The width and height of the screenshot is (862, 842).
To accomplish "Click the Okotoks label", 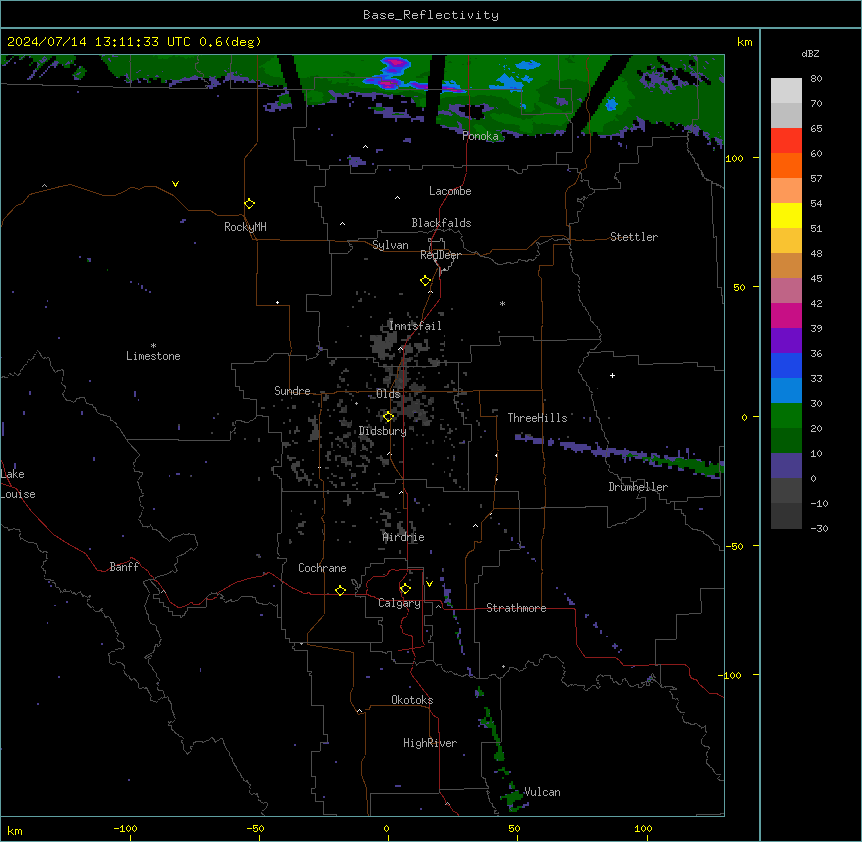I will pos(412,700).
